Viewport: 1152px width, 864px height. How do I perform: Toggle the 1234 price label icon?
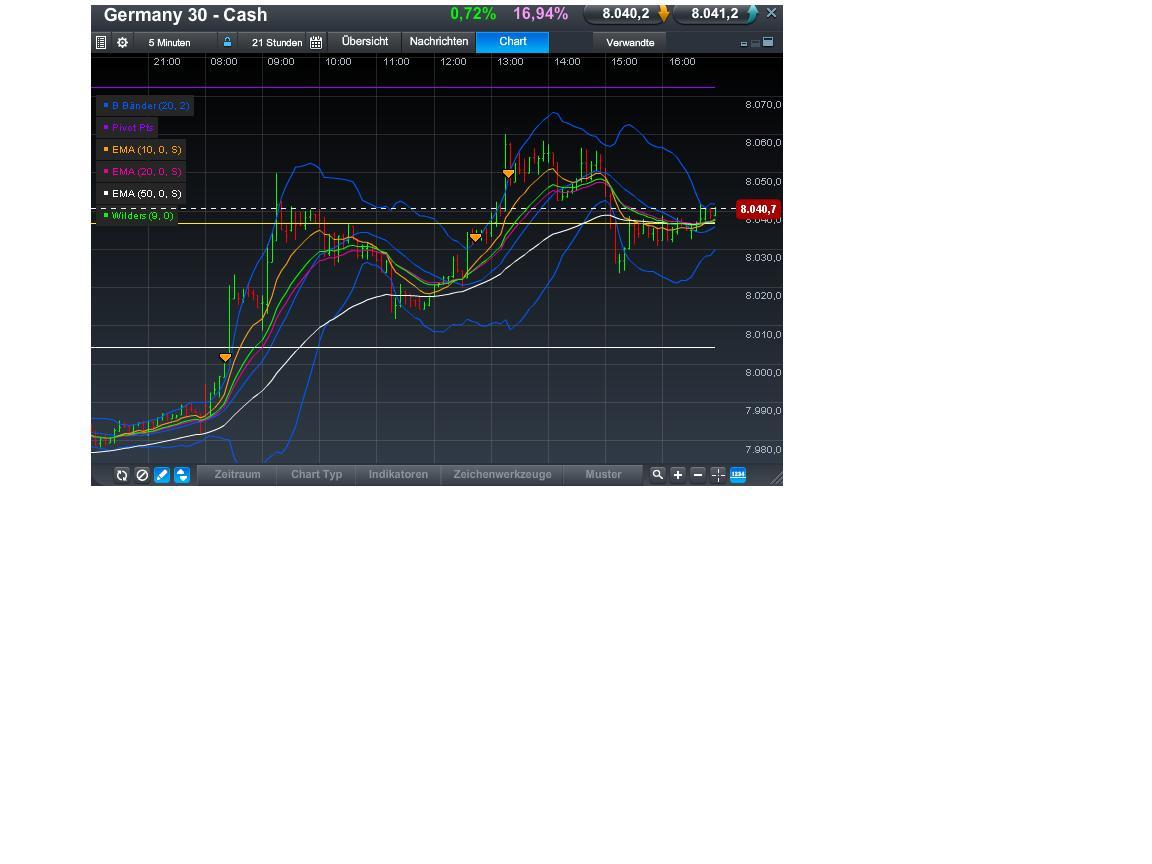pos(738,475)
